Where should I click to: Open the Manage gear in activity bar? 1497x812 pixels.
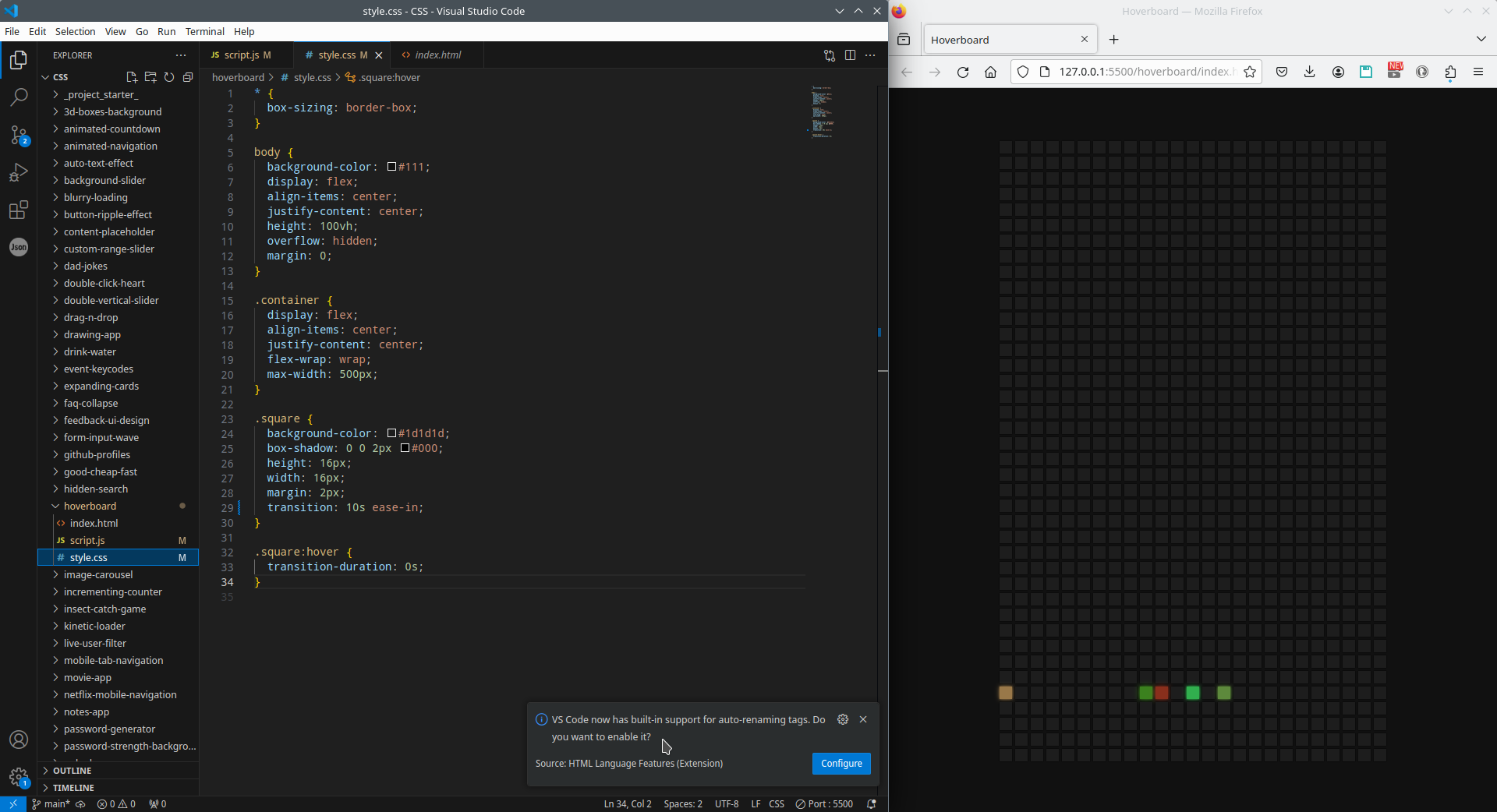tap(19, 777)
